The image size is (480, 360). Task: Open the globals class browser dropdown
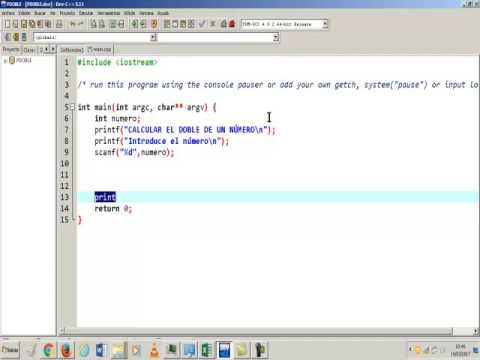coord(153,37)
